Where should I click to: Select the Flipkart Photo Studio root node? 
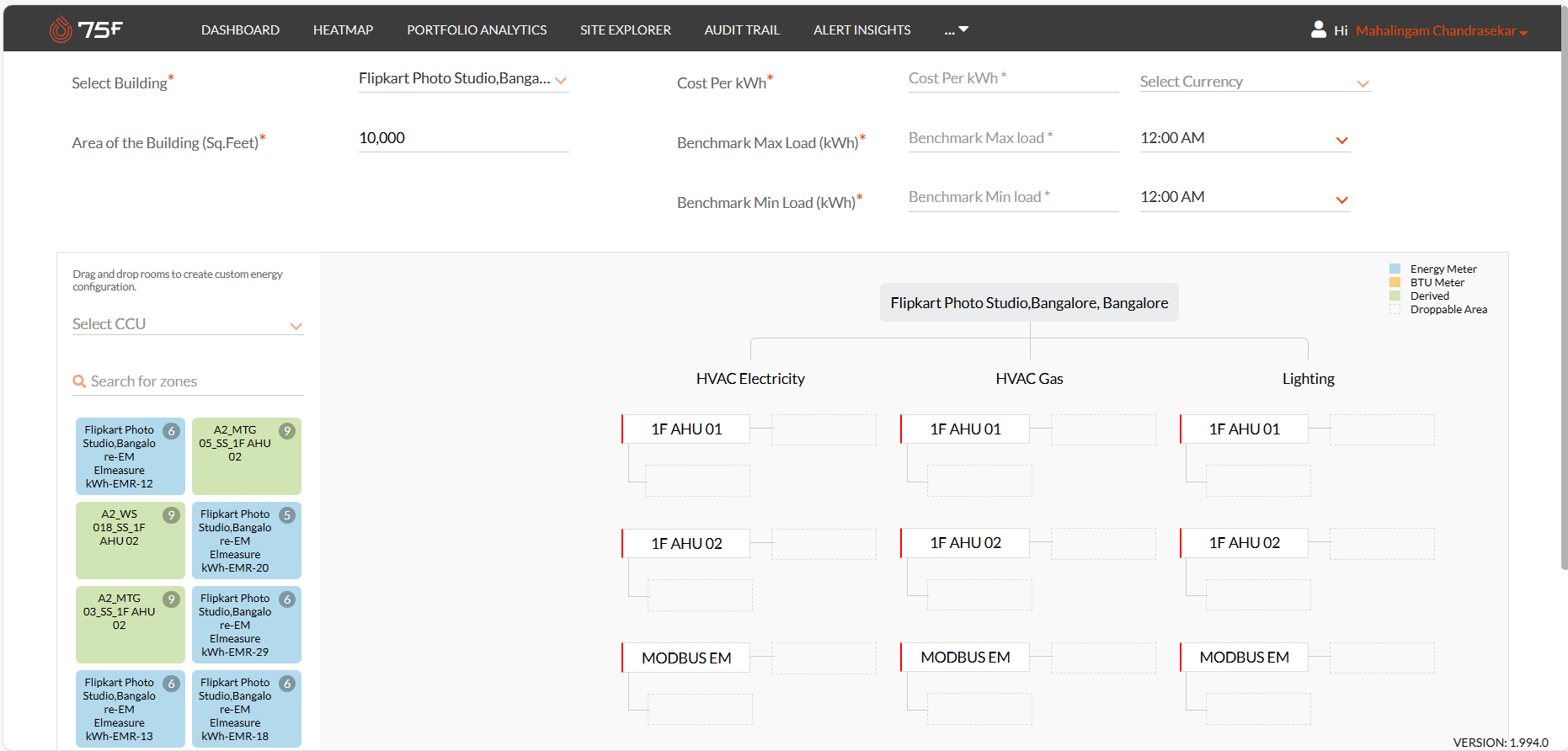1029,303
